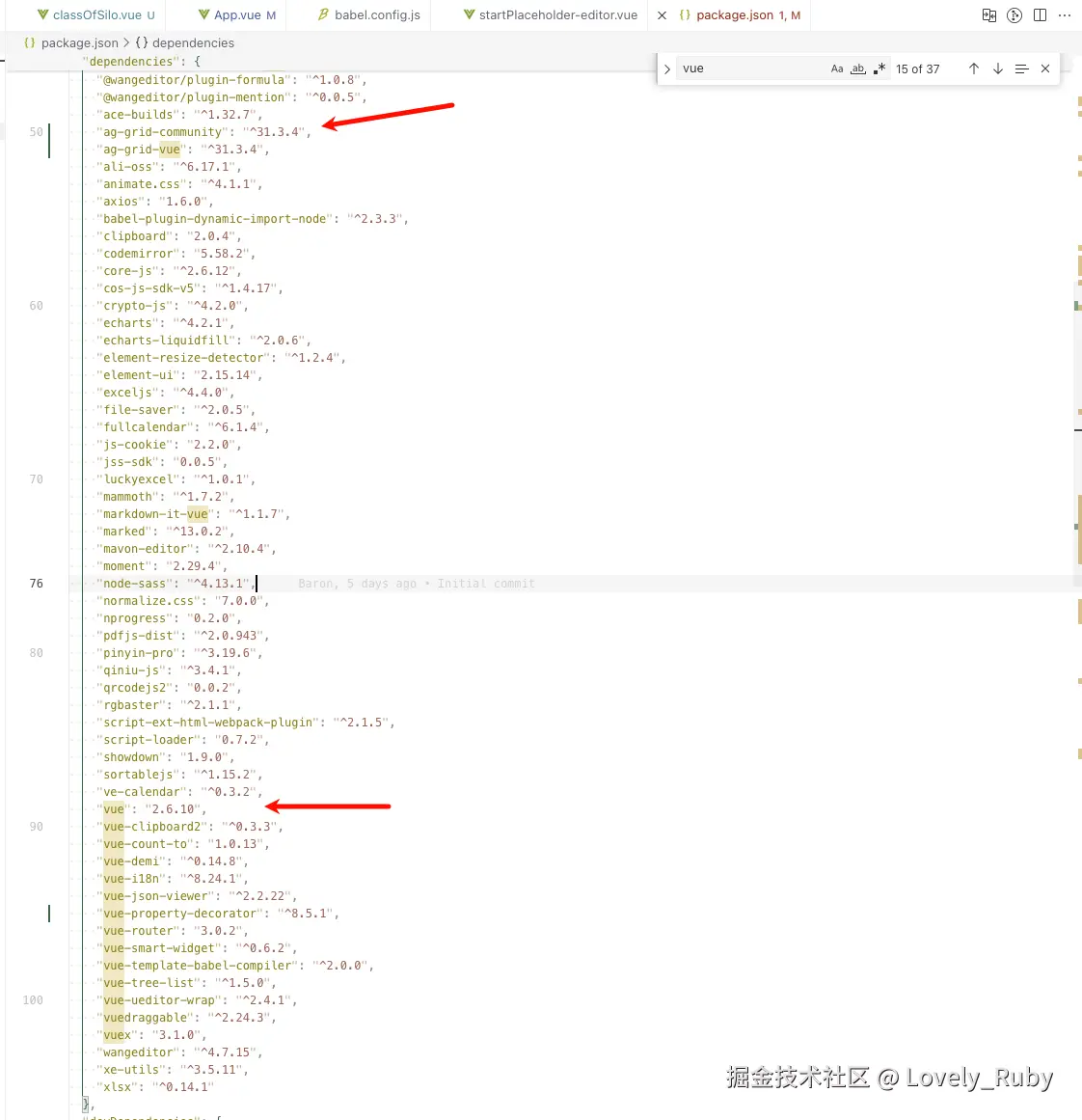
Task: Click the "core-js" dependency entry
Action: 170,271
